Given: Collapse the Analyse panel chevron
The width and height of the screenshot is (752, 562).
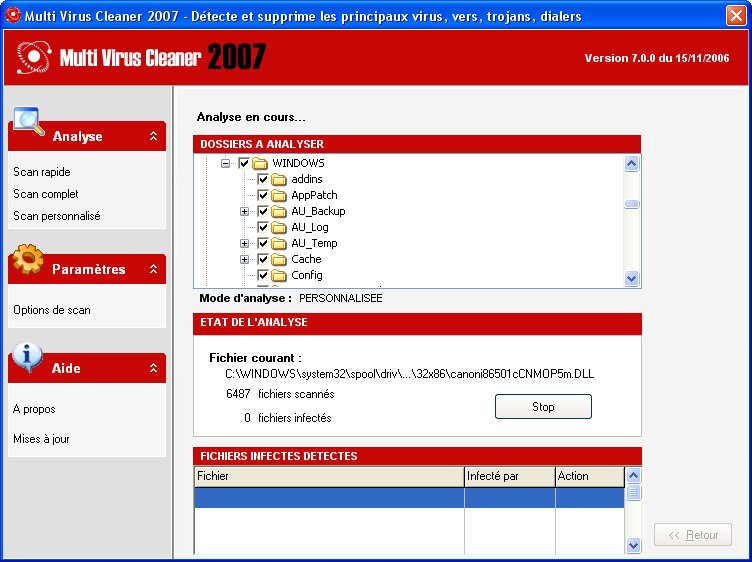Looking at the screenshot, I should point(153,136).
